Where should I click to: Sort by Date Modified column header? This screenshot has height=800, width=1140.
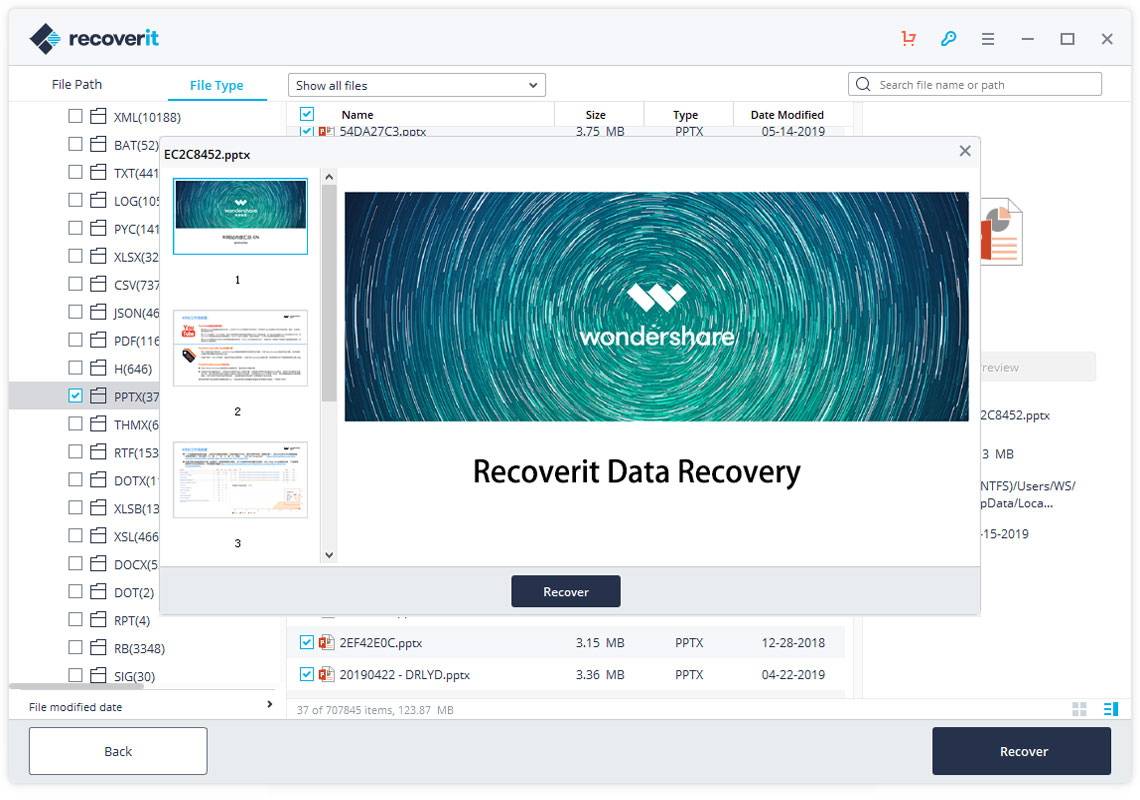click(x=787, y=115)
